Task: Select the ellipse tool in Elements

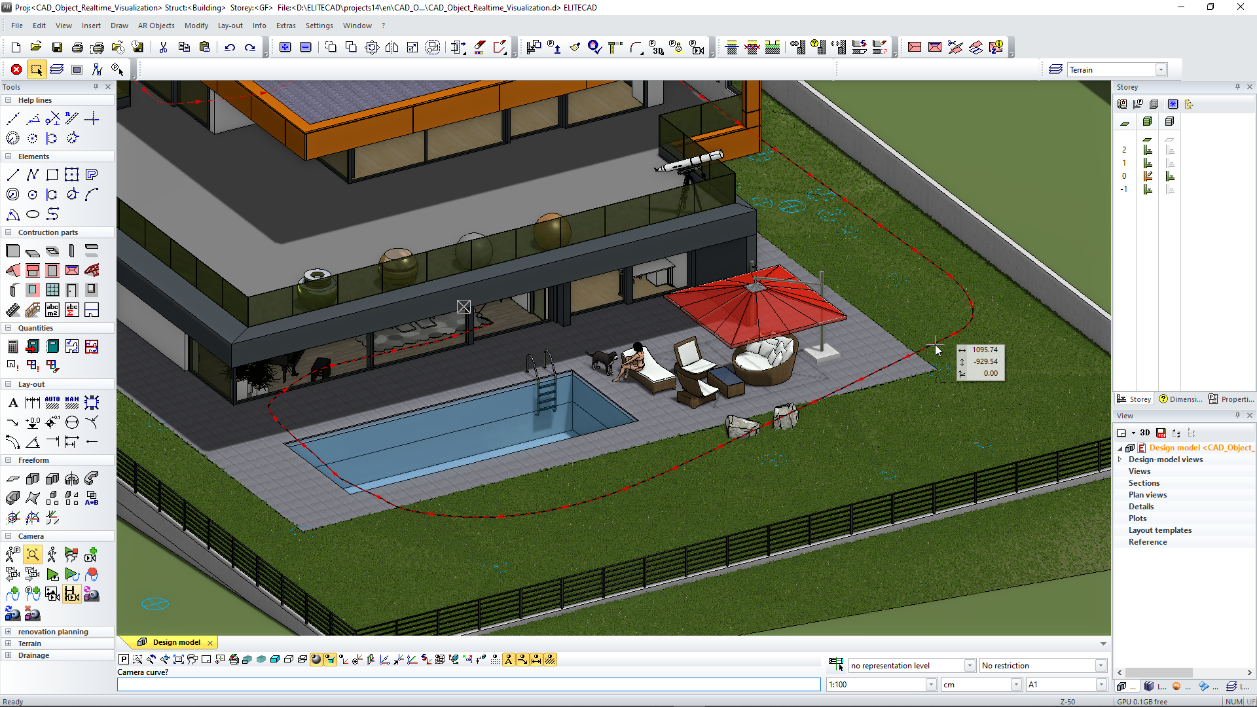Action: [x=32, y=214]
